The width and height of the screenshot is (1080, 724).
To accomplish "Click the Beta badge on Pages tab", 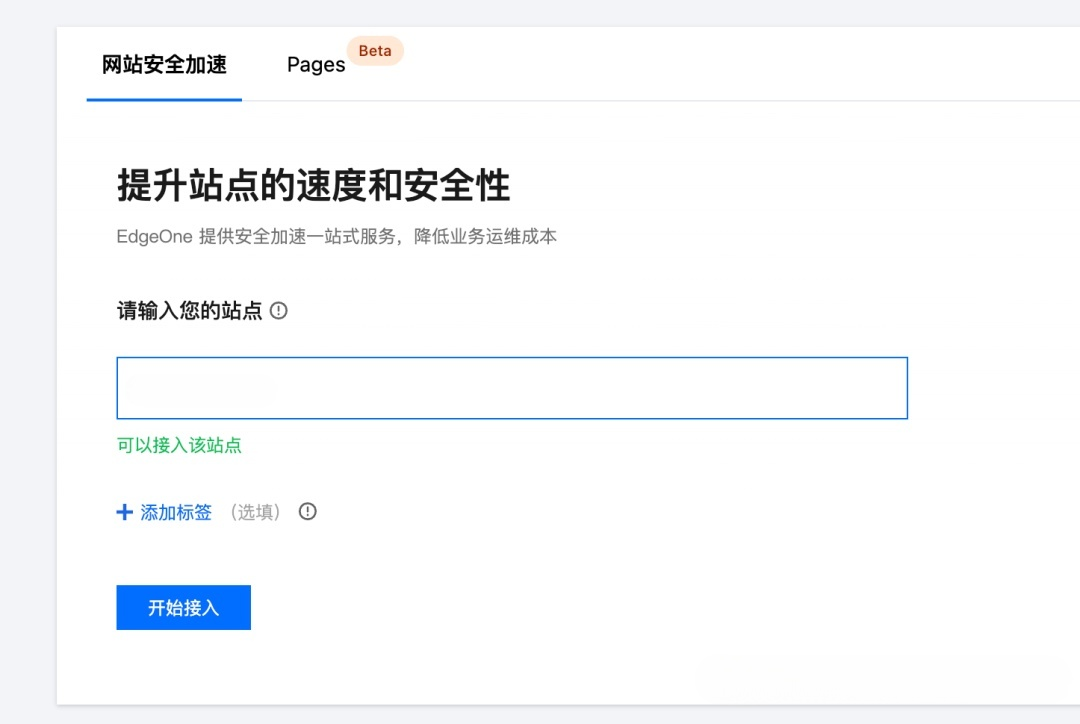I will [375, 51].
